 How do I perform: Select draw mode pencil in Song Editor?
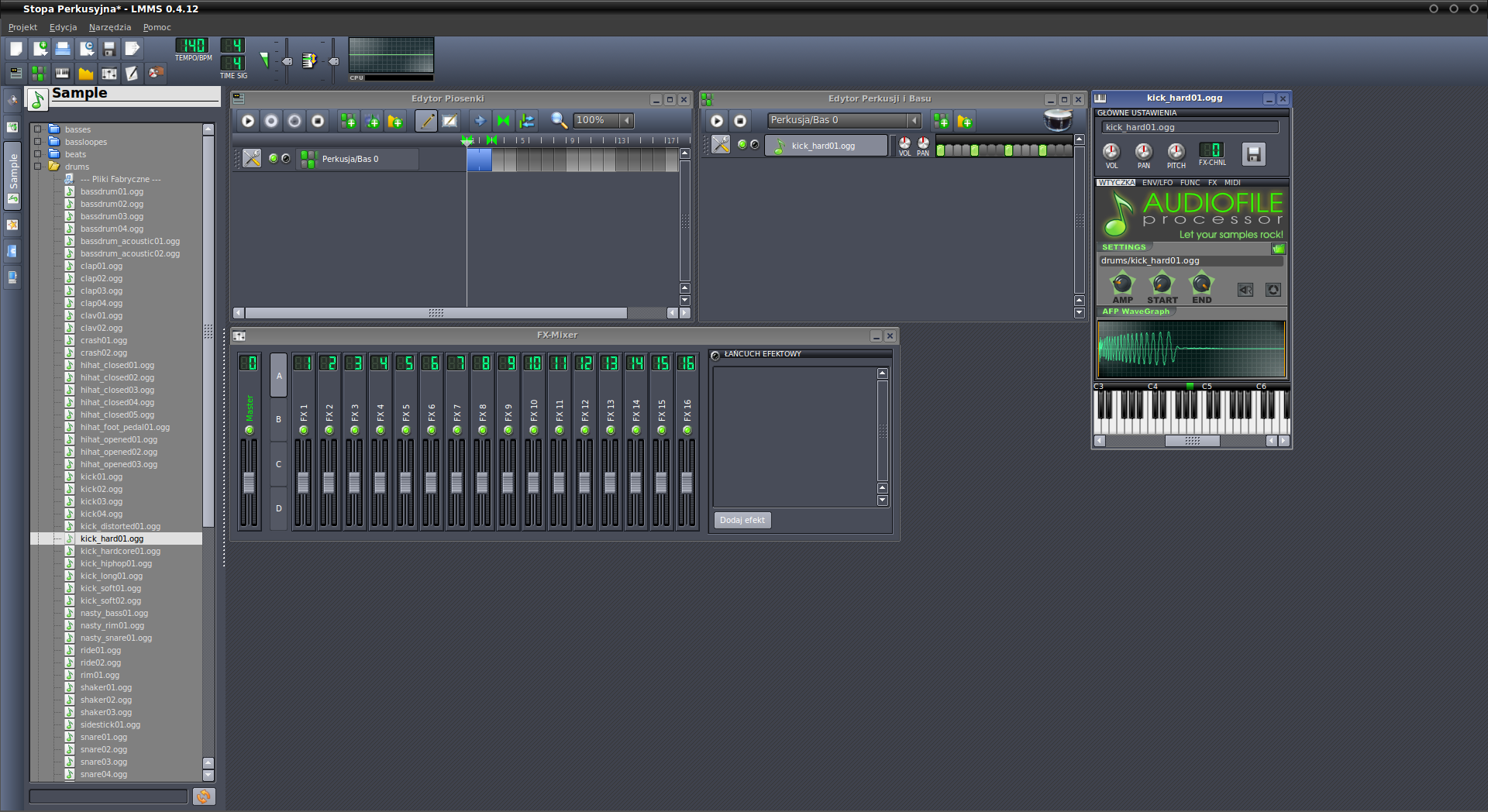tap(426, 121)
